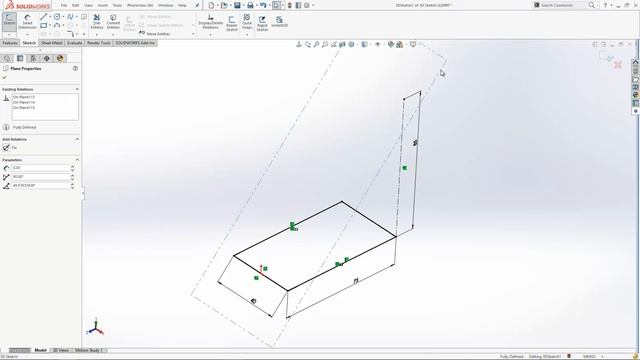Click Search Commands input box
This screenshot has width=640, height=360.
click(560, 5)
